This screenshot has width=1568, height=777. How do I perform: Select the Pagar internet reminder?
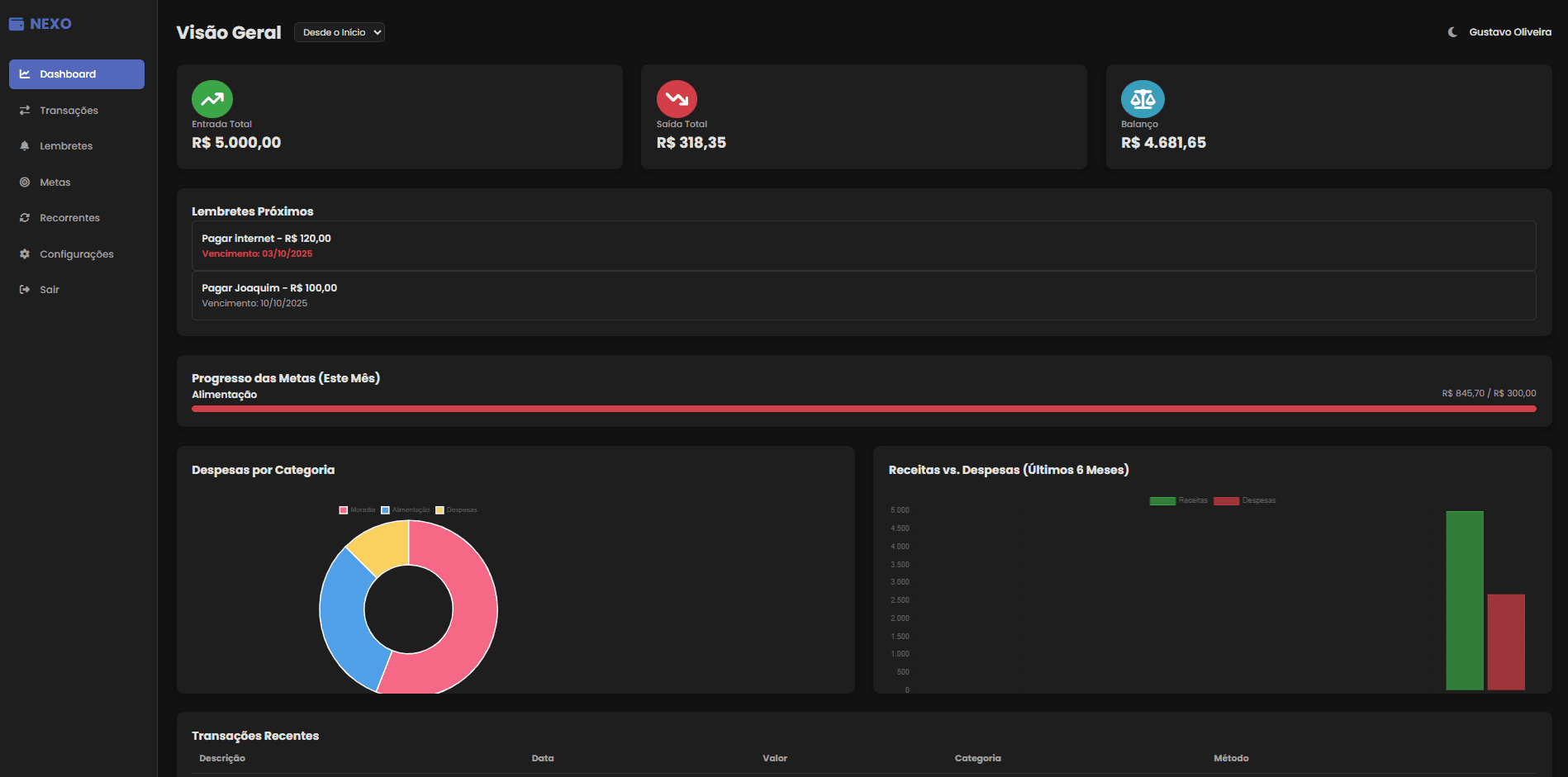point(863,245)
